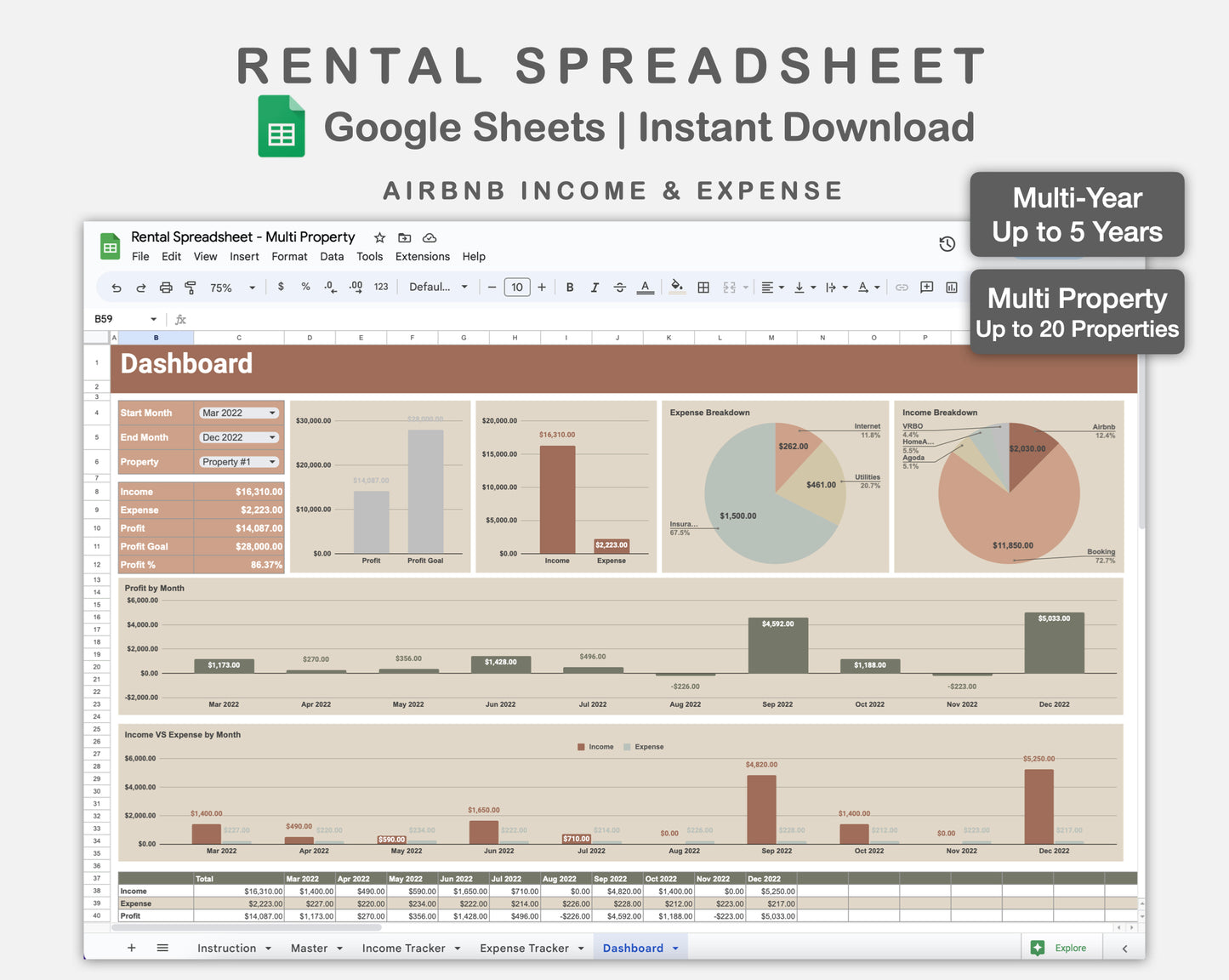Click the Insert chart icon
Viewport: 1229px width, 980px height.
(952, 287)
